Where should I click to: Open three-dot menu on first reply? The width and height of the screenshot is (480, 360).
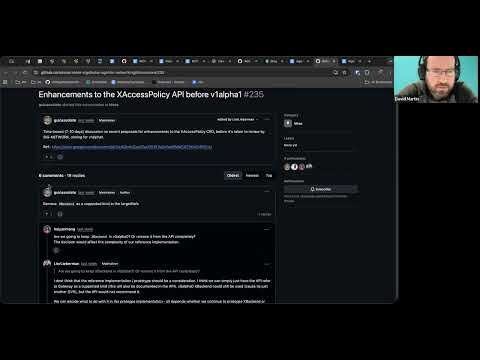[x=267, y=229]
